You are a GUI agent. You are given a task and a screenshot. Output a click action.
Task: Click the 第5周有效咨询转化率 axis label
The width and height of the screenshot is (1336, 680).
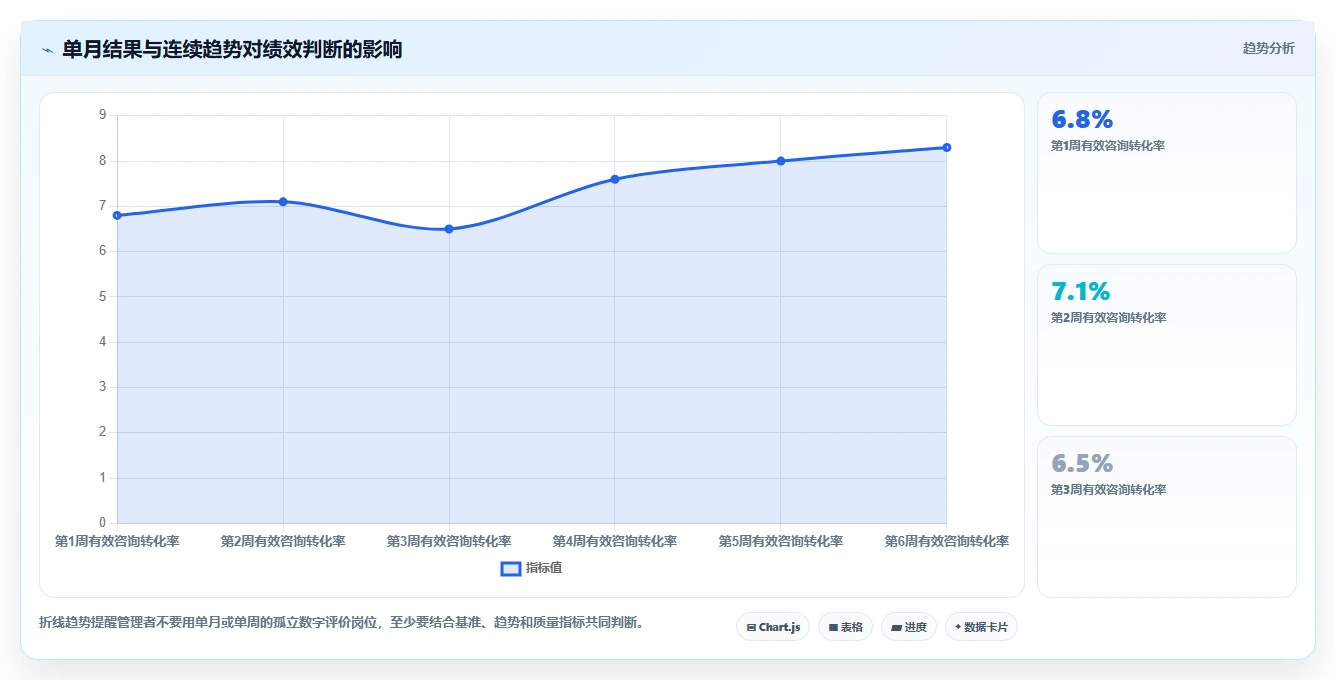781,541
